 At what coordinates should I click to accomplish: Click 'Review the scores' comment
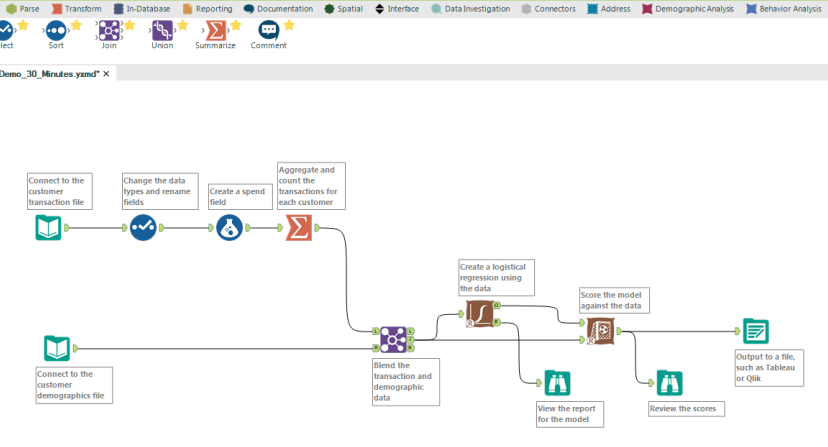click(686, 409)
